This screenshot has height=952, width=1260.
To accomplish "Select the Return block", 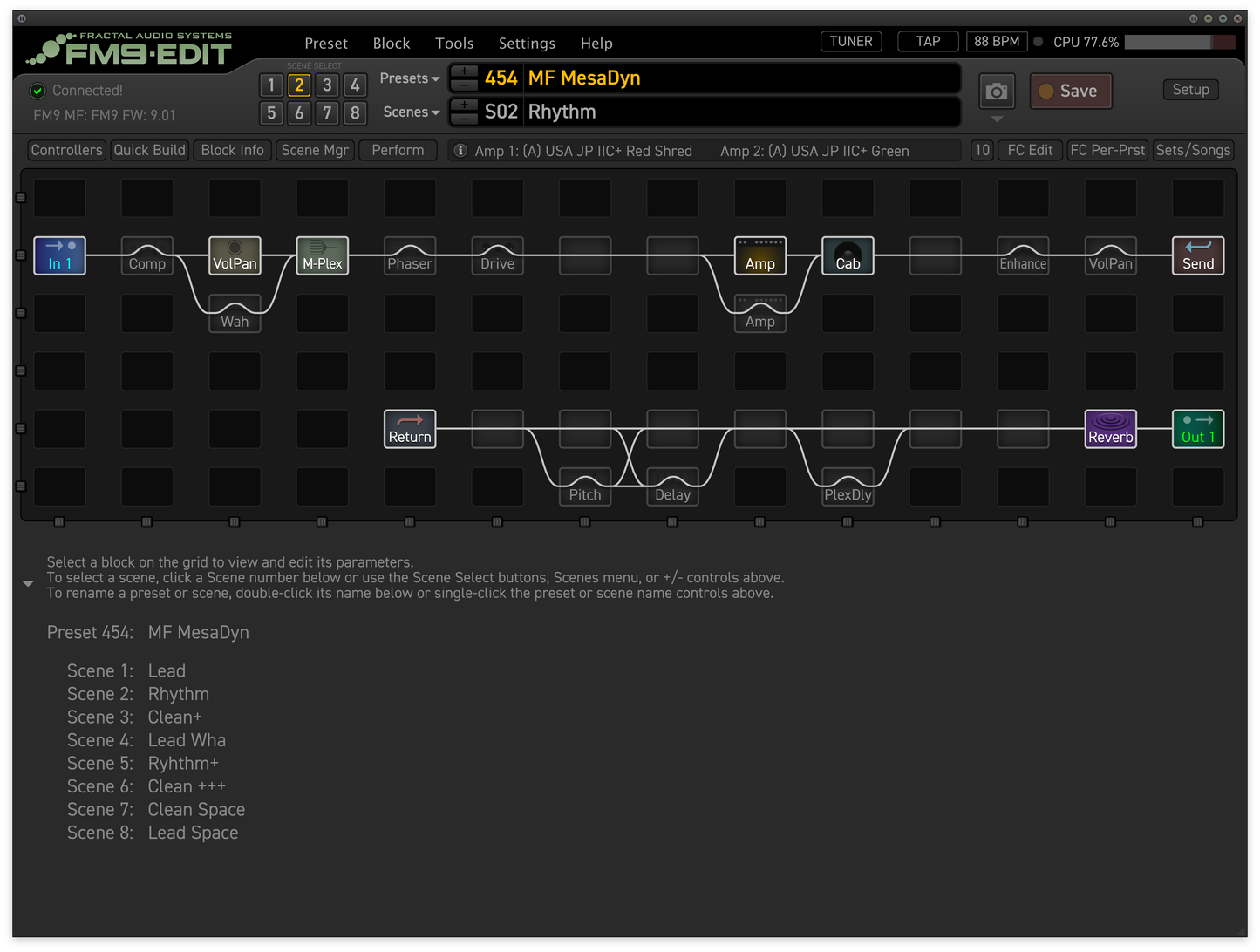I will tap(410, 429).
